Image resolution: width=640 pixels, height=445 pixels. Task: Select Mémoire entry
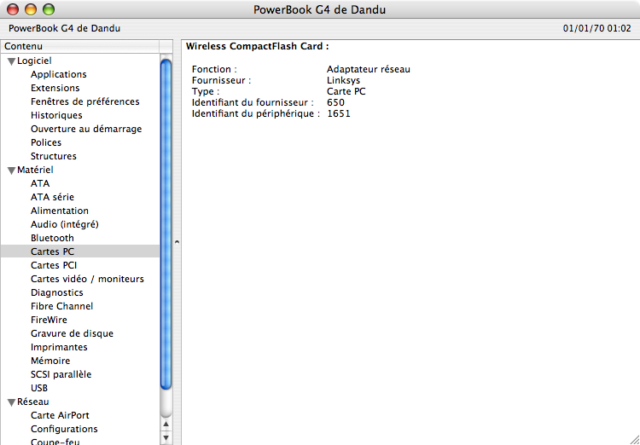[x=50, y=361]
